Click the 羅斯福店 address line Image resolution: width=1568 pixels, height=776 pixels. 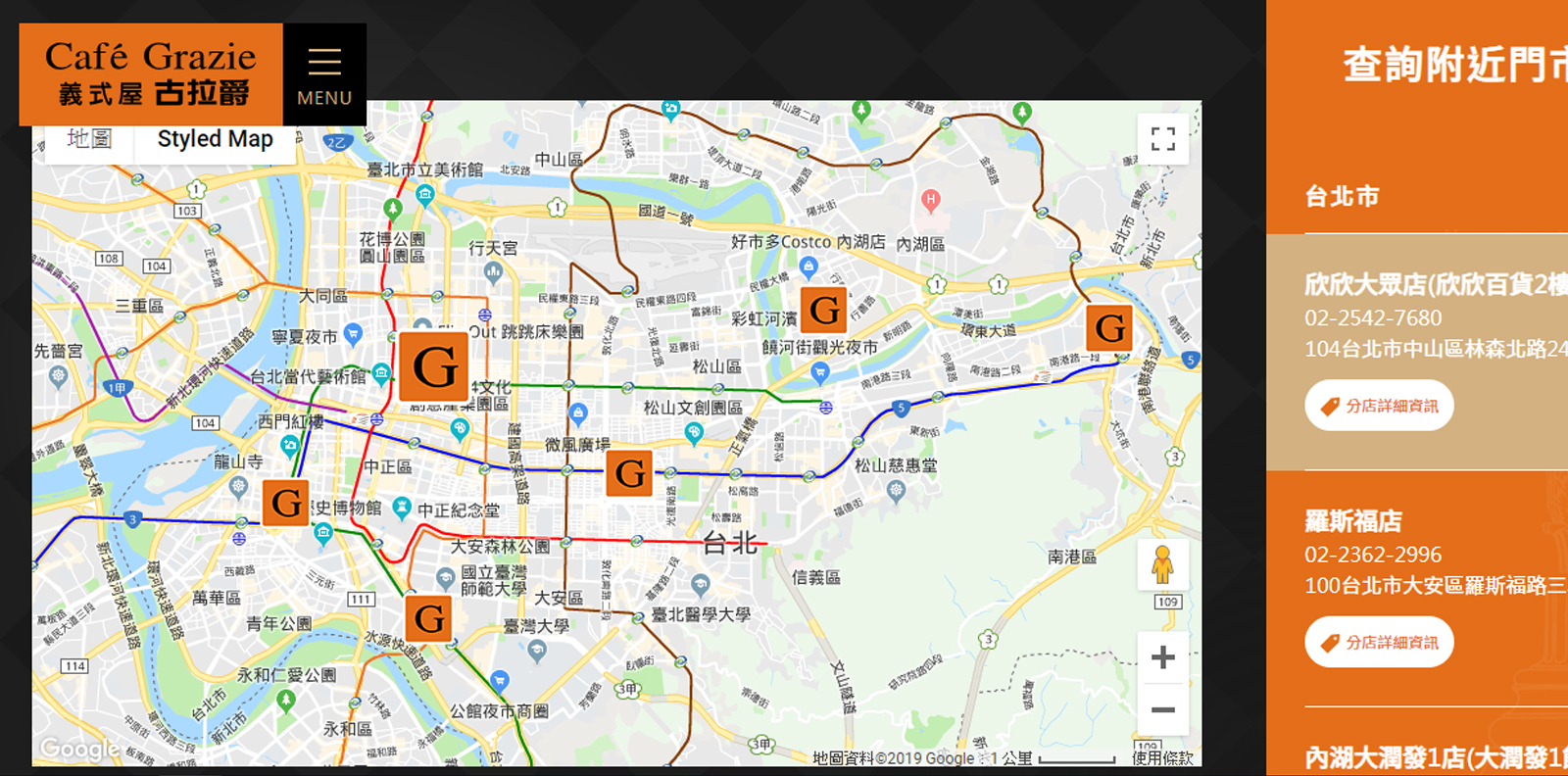(1436, 585)
